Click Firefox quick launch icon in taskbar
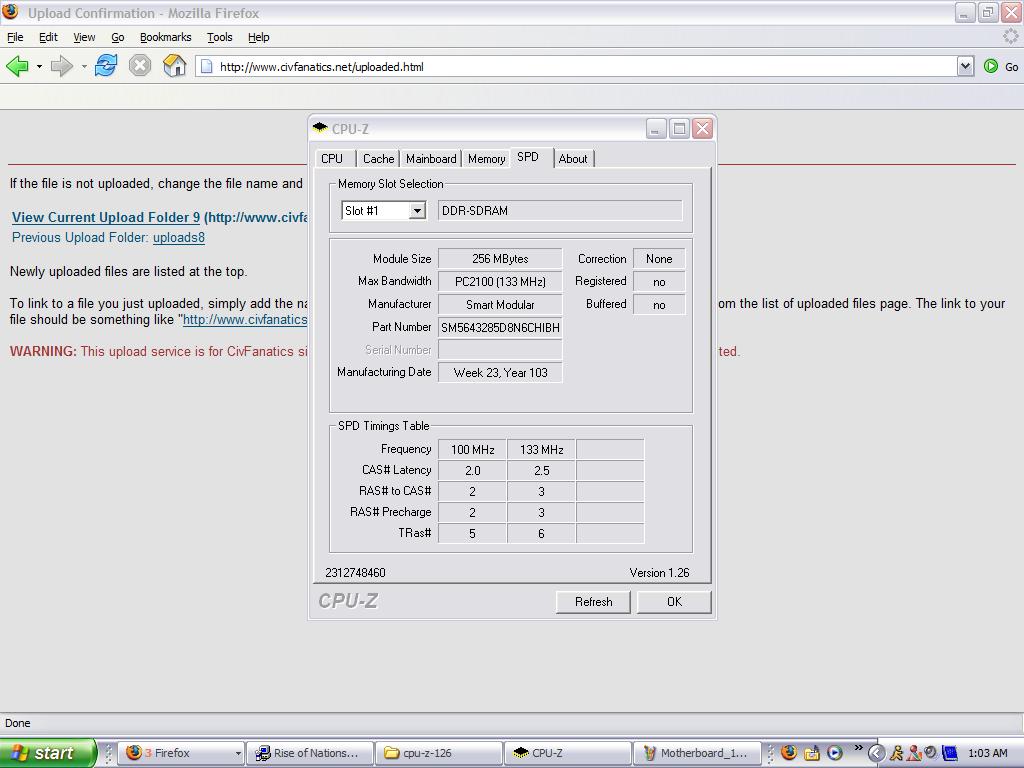 pos(789,753)
